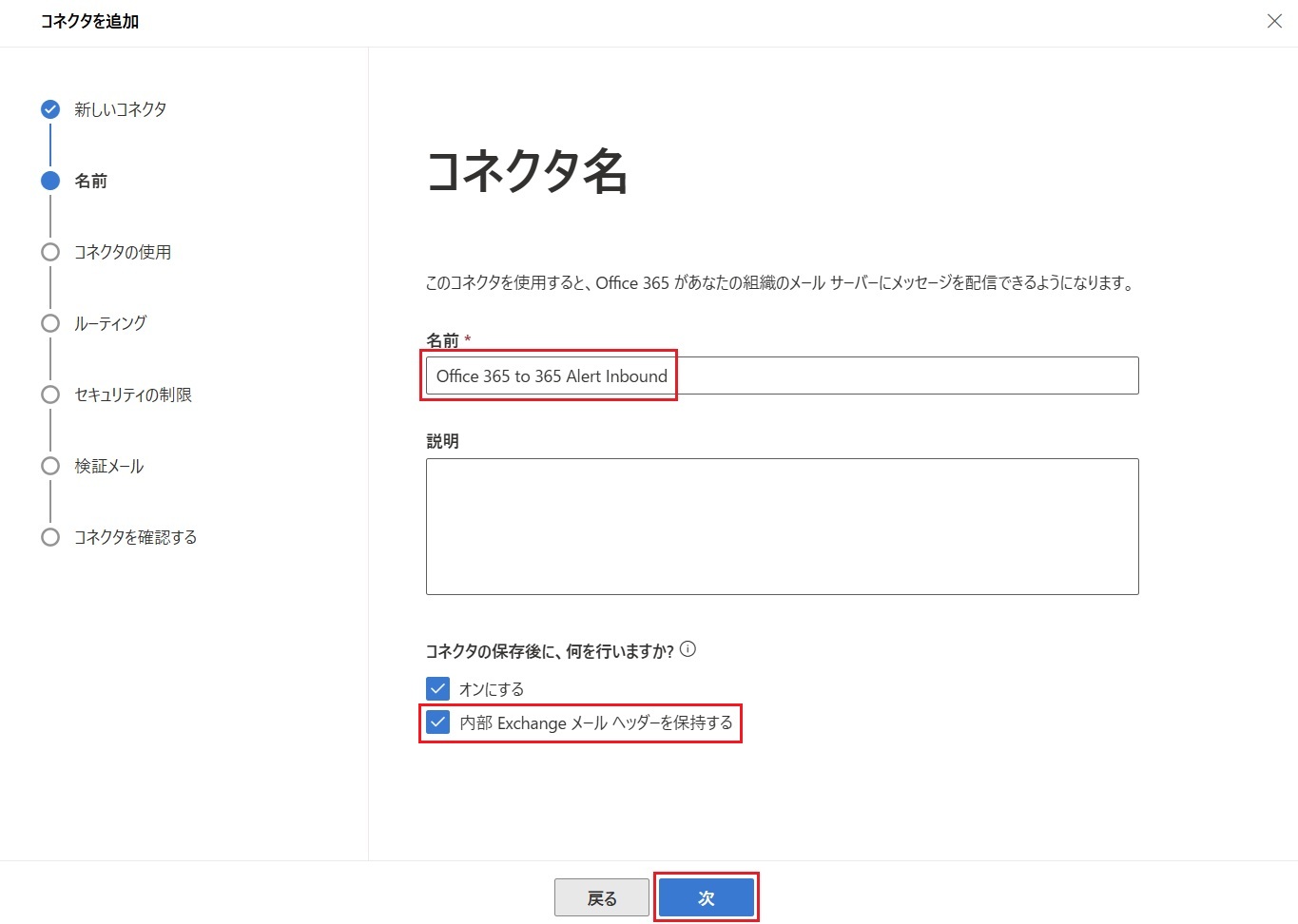Viewport: 1298px width, 924px height.
Task: Click the empty circle icon for コネクタの使用
Action: 50,252
